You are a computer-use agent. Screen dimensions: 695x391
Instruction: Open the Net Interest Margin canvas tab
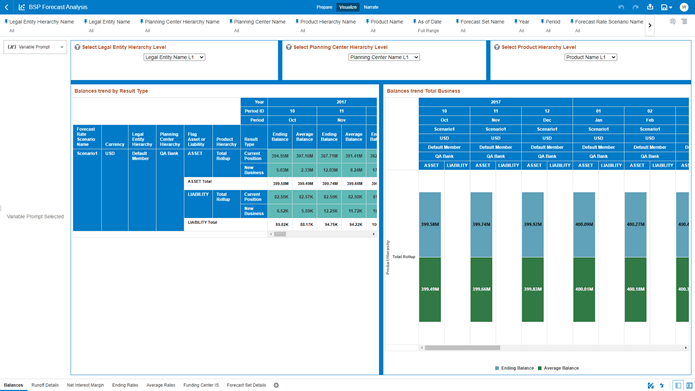tap(85, 385)
